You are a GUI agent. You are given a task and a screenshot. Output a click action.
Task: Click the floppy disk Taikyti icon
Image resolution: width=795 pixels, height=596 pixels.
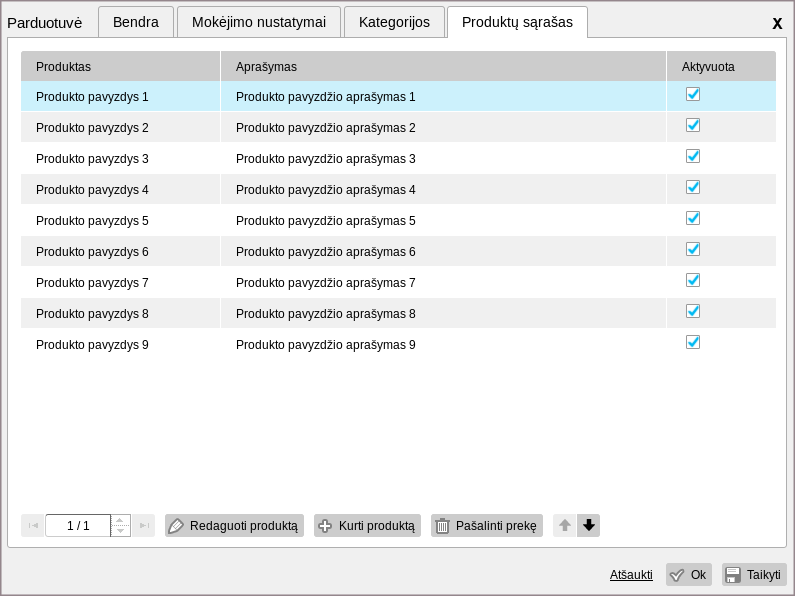coord(733,575)
